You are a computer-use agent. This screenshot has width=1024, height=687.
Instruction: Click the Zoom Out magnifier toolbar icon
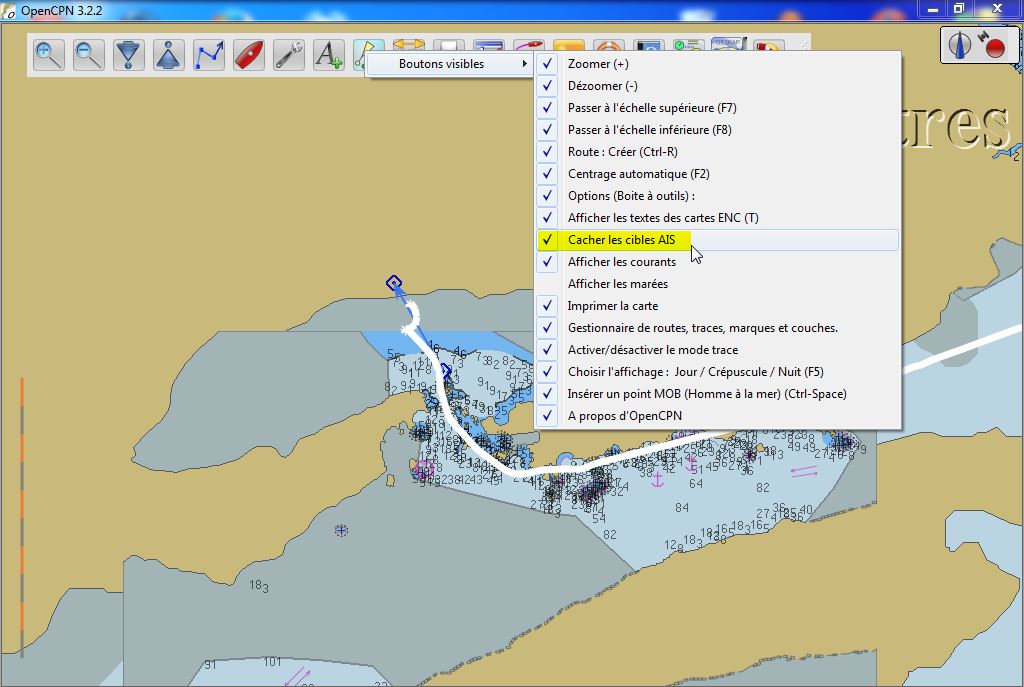click(x=89, y=55)
